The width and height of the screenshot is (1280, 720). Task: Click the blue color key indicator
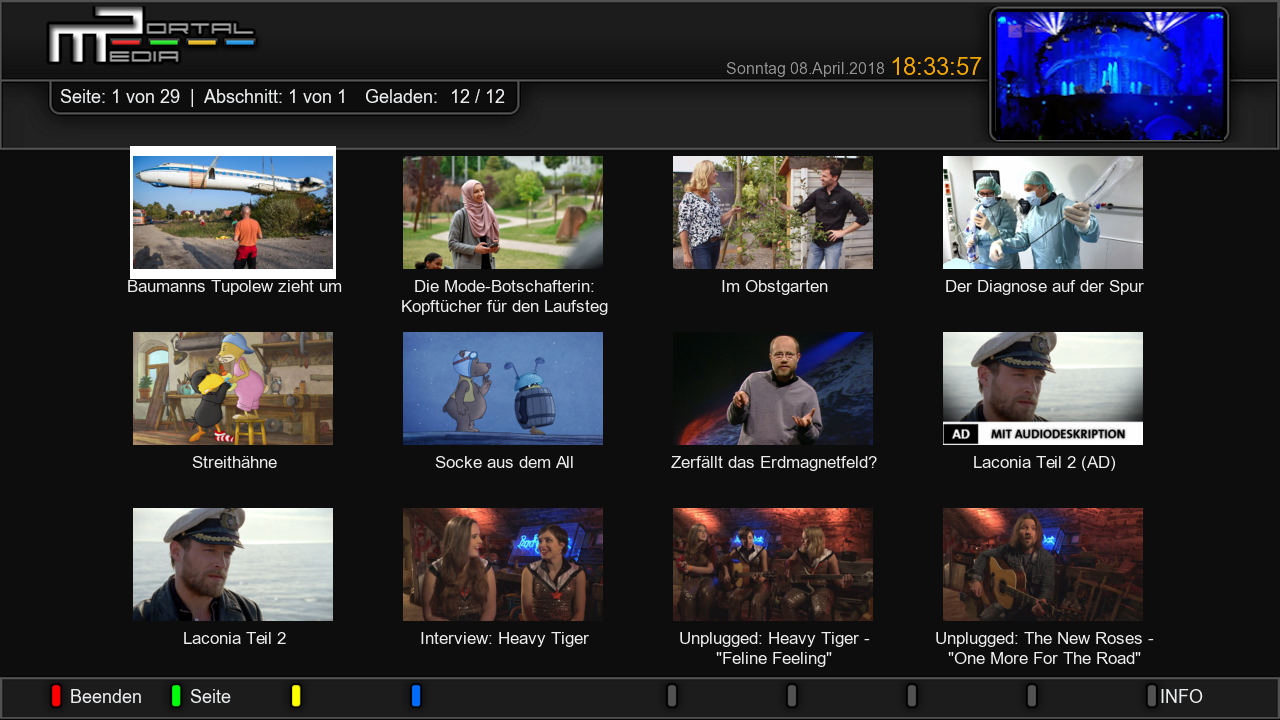416,696
